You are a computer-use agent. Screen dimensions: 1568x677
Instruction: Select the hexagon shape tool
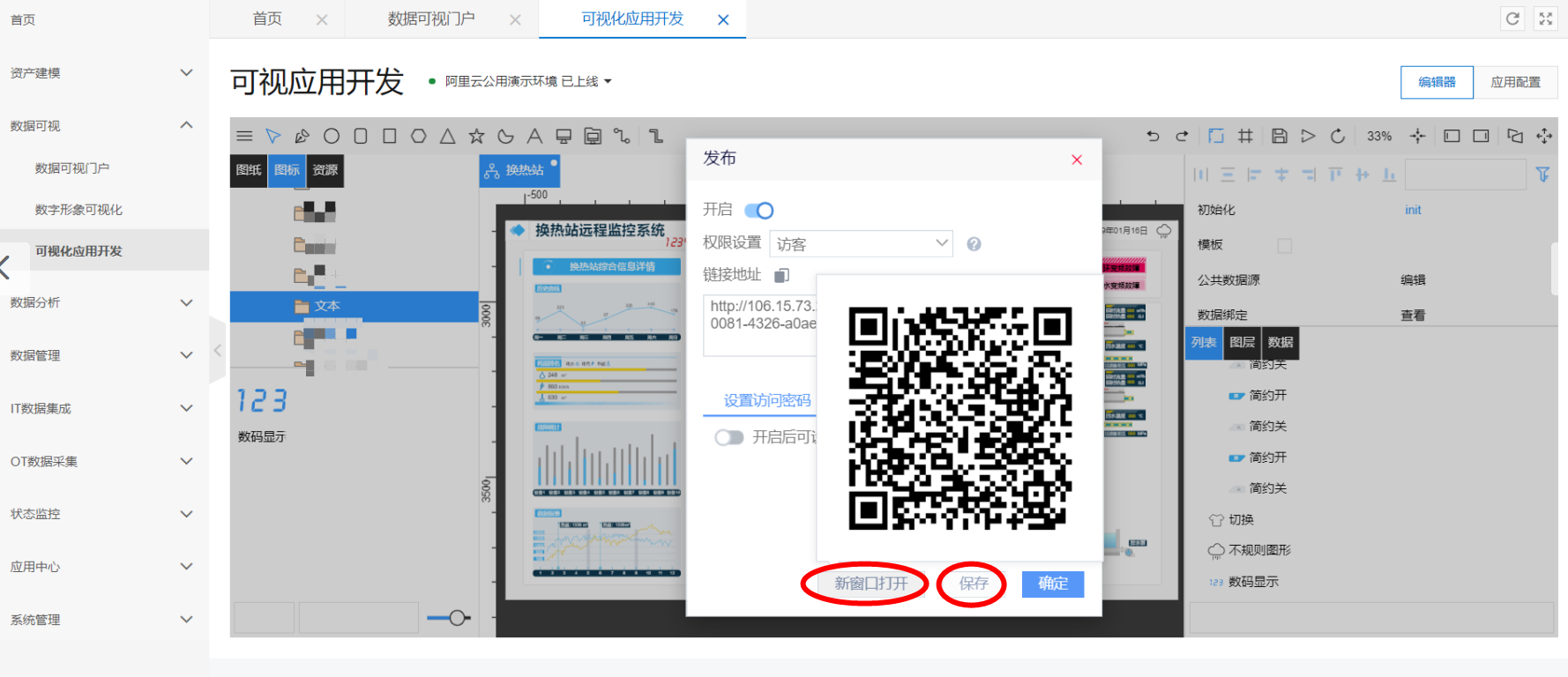pos(419,136)
